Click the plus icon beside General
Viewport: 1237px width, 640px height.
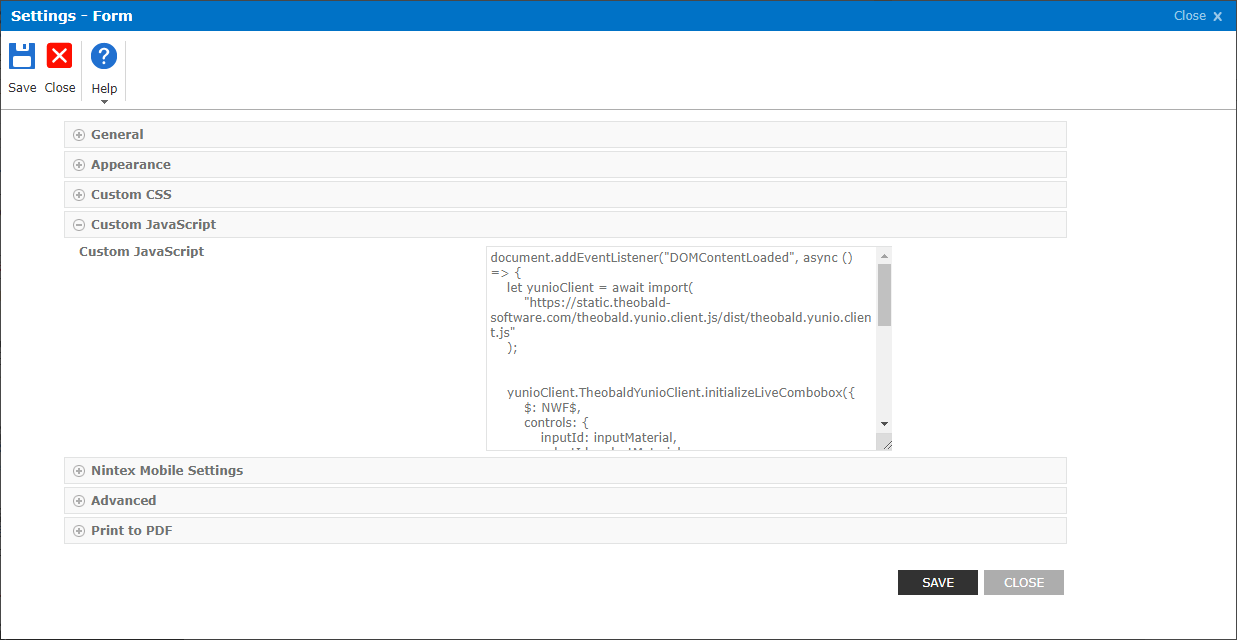click(x=78, y=134)
